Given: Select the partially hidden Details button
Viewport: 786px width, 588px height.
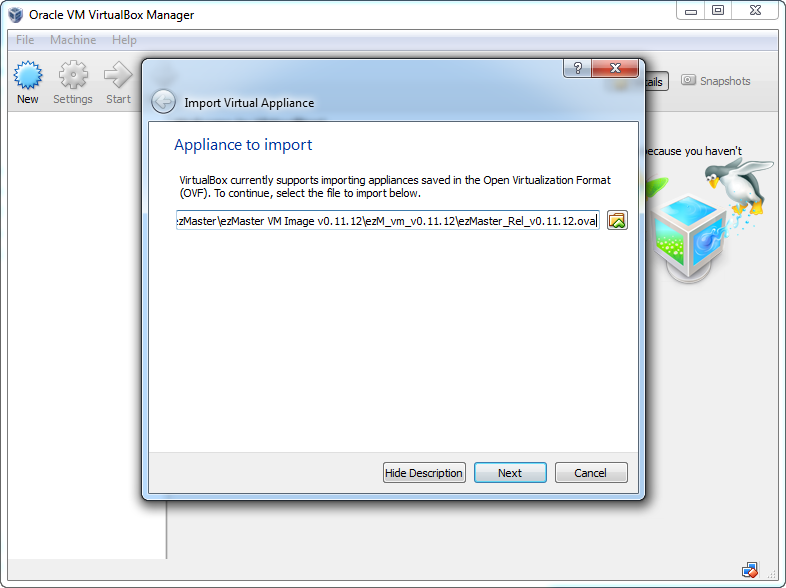Looking at the screenshot, I should click(657, 82).
